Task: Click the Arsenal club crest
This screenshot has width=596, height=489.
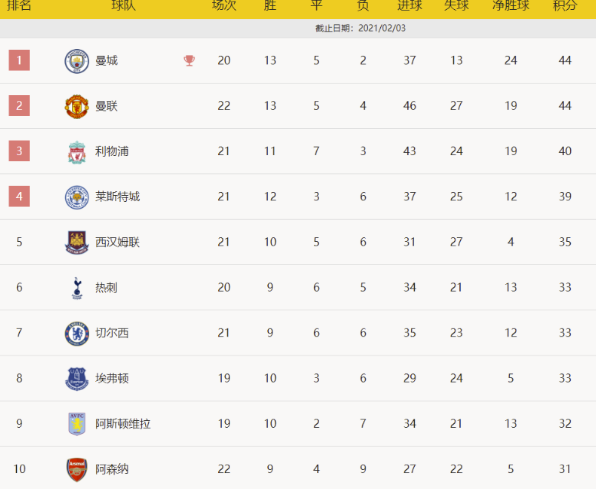Action: tap(77, 470)
